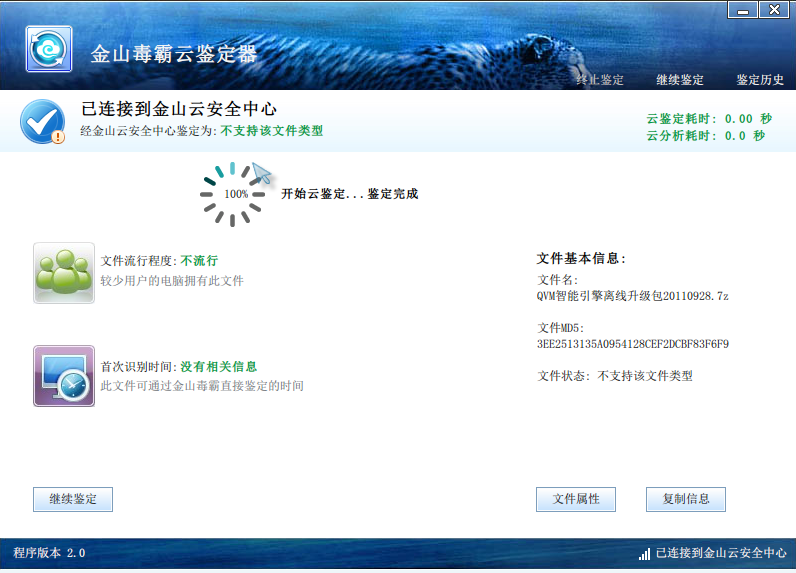Image resolution: width=796 pixels, height=573 pixels.
Task: Click the monitor and clock first-identified icon
Action: [x=64, y=376]
